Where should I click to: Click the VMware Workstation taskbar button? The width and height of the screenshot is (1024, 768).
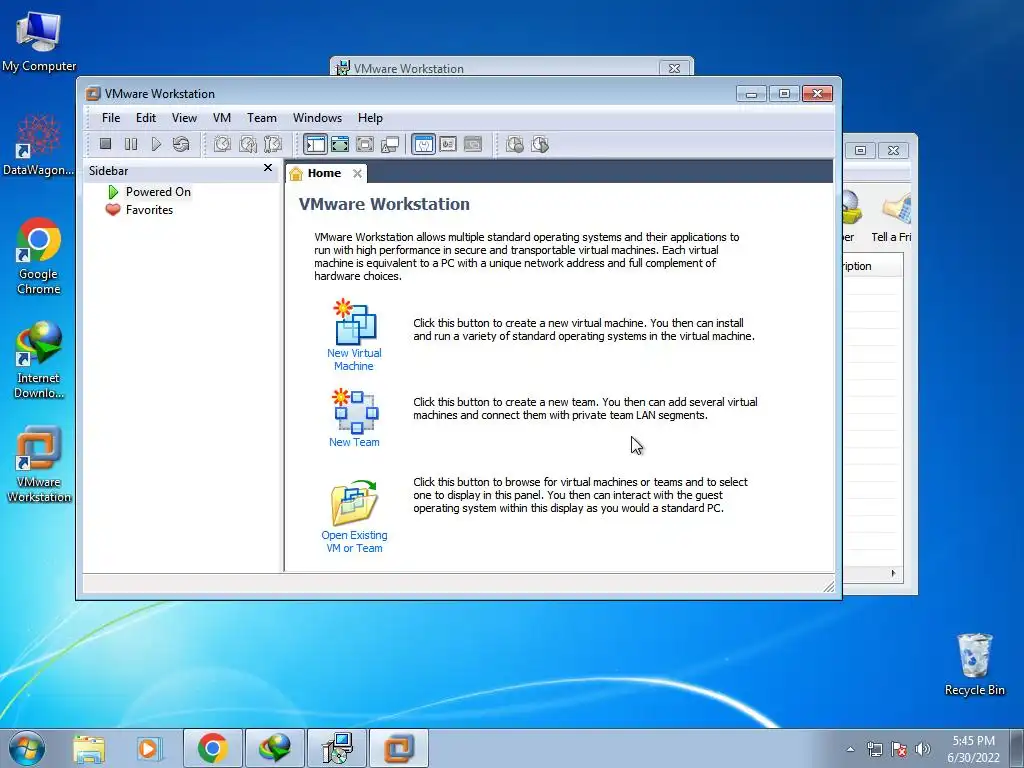click(399, 748)
